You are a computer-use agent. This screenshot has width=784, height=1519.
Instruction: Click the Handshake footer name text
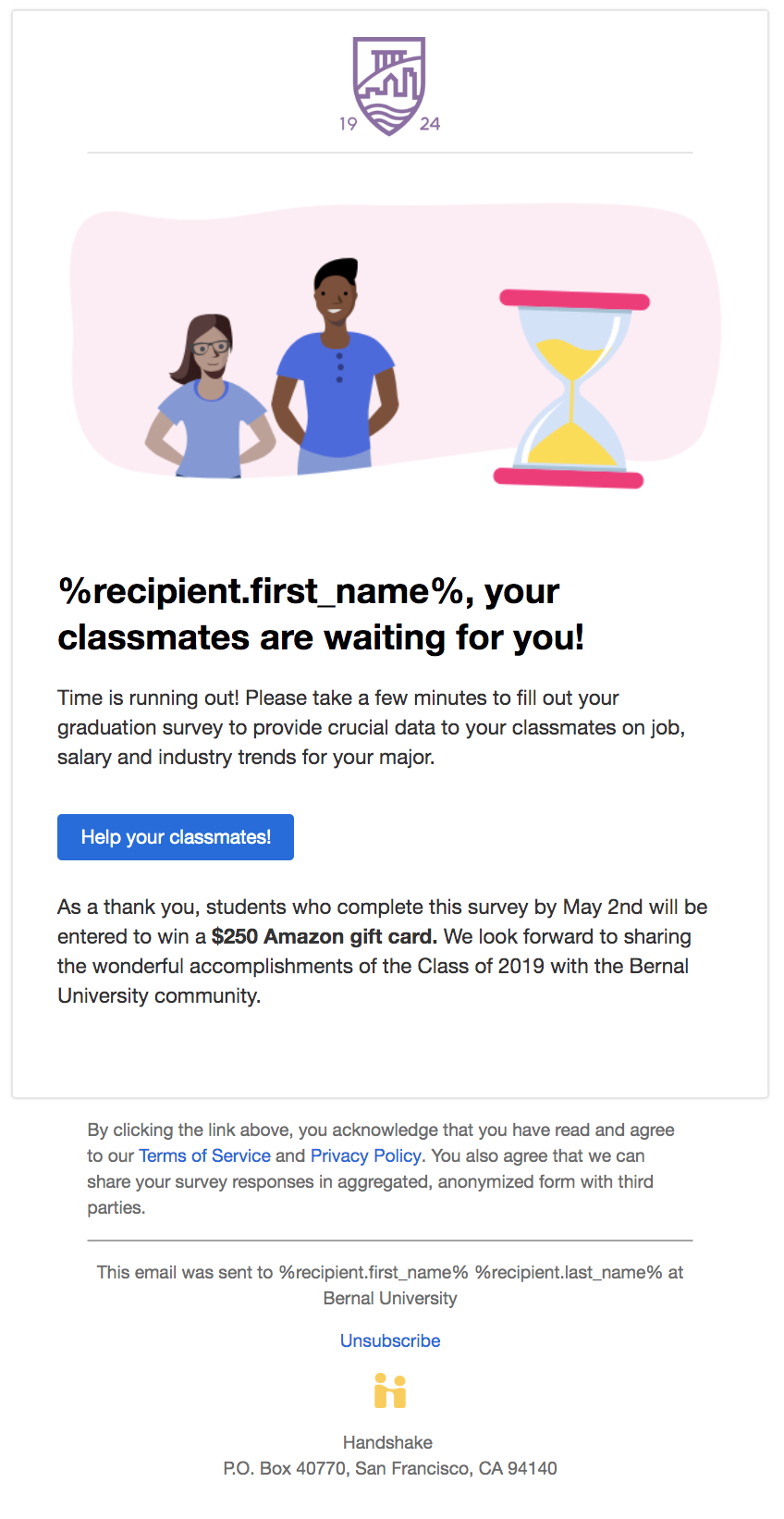388,1442
